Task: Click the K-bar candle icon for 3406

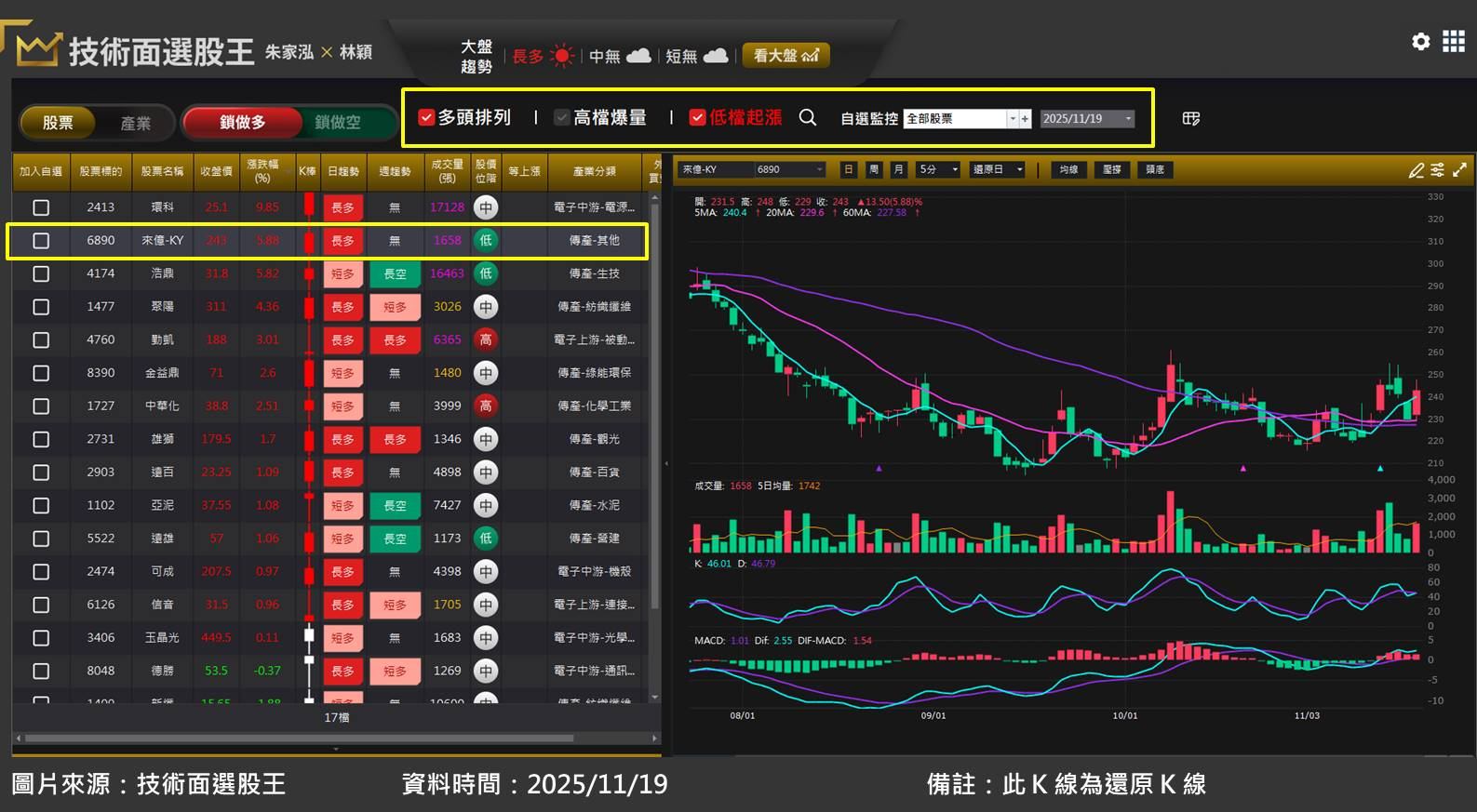Action: [x=309, y=638]
